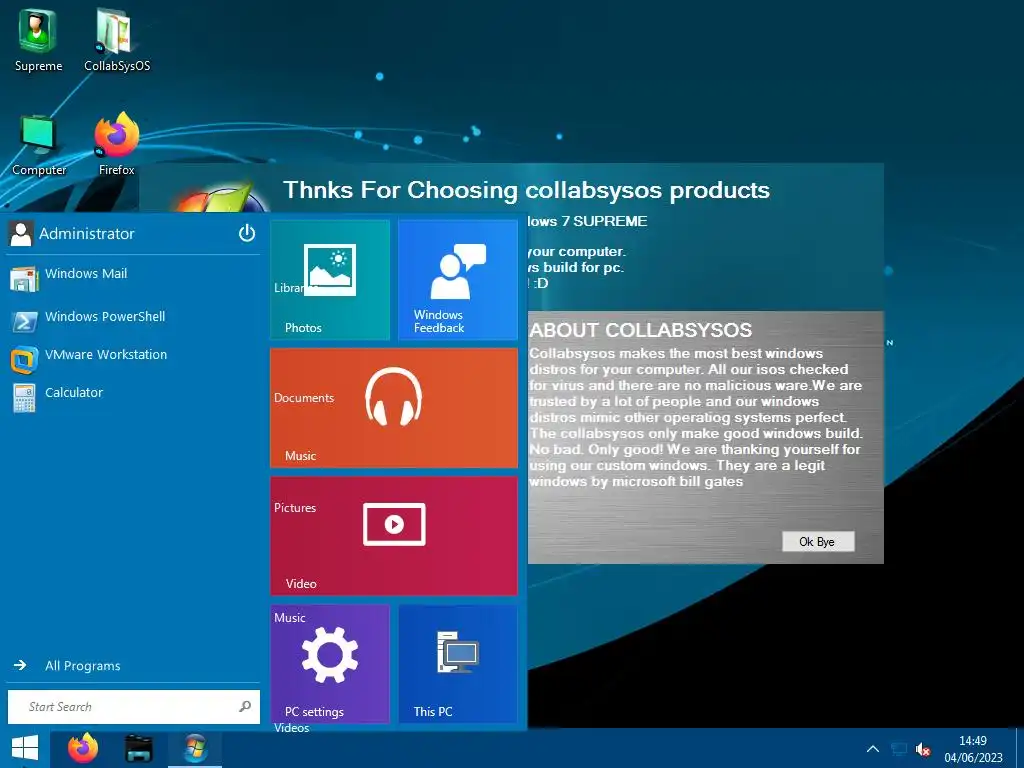Launch Firefox from the desktop shortcut

point(116,145)
